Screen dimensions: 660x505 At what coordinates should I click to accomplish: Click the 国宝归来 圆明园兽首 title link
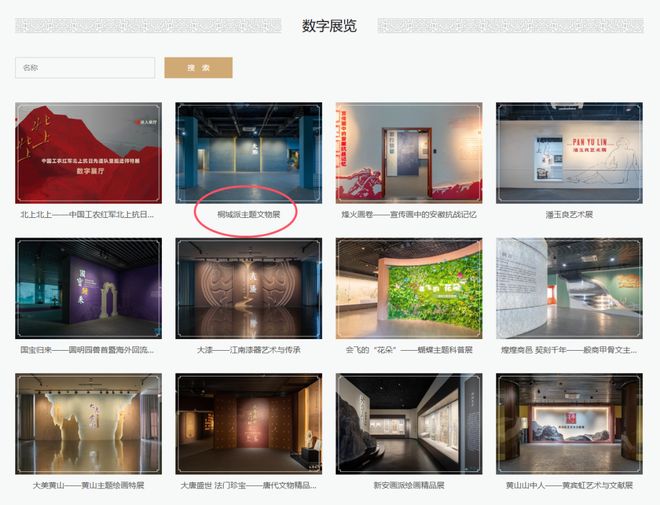tap(88, 350)
